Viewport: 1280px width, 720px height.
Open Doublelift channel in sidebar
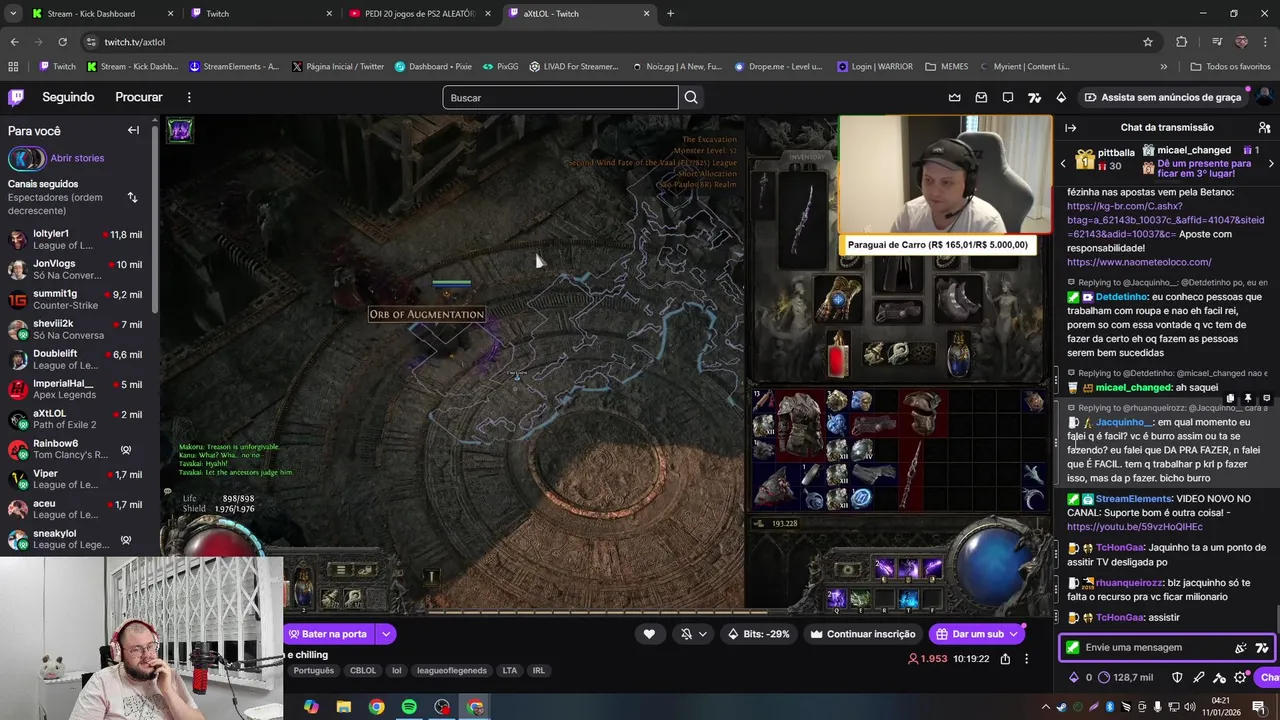75,359
